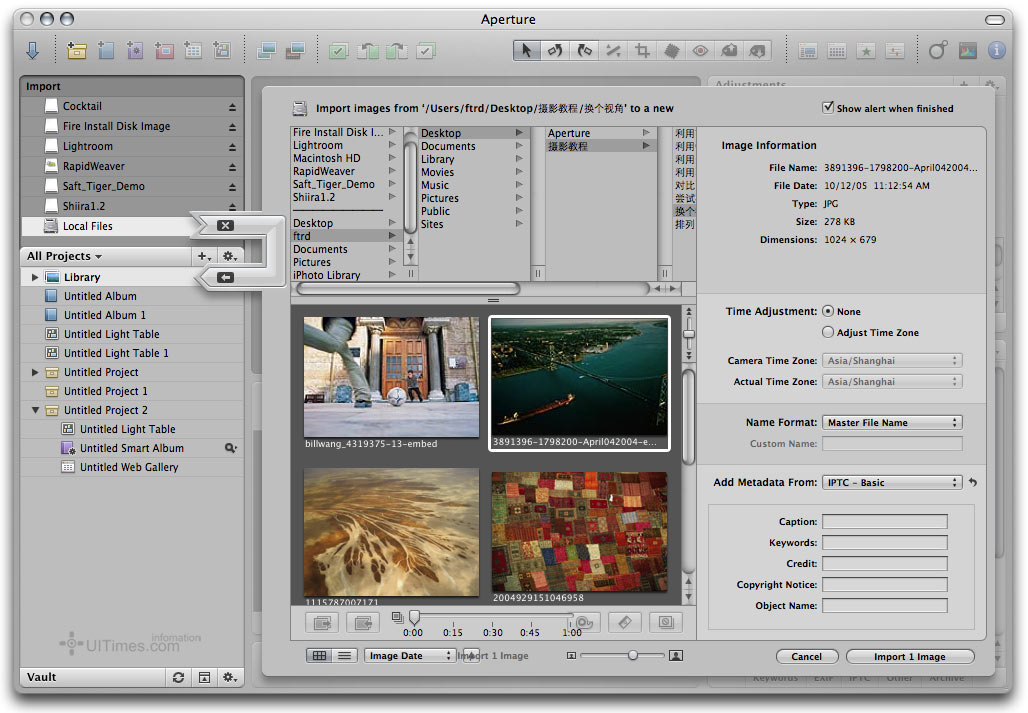Open the Image Date sort dropdown
1028x713 pixels.
pyautogui.click(x=409, y=655)
